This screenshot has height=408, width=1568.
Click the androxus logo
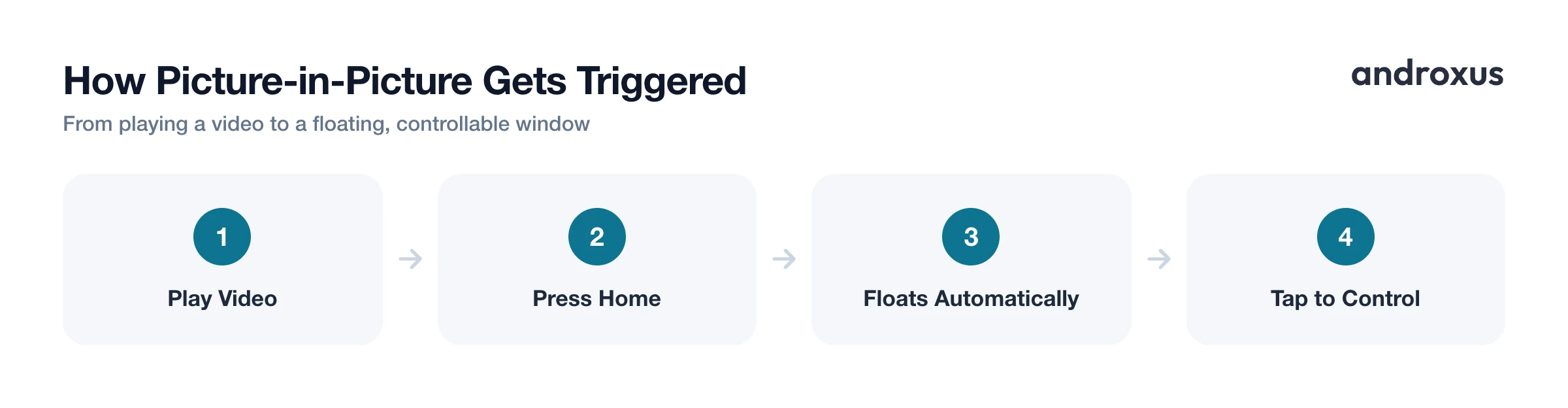1428,73
